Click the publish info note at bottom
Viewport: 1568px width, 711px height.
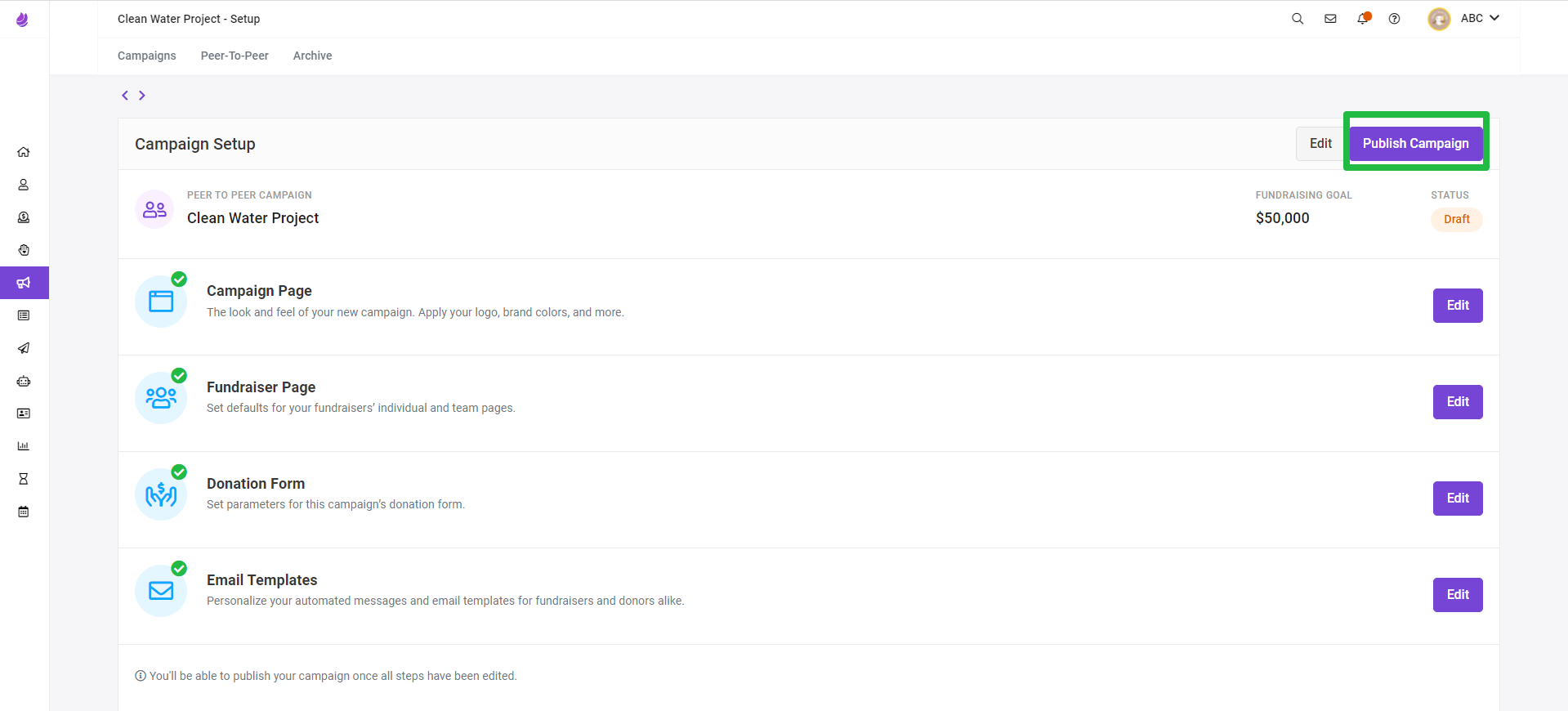click(326, 676)
